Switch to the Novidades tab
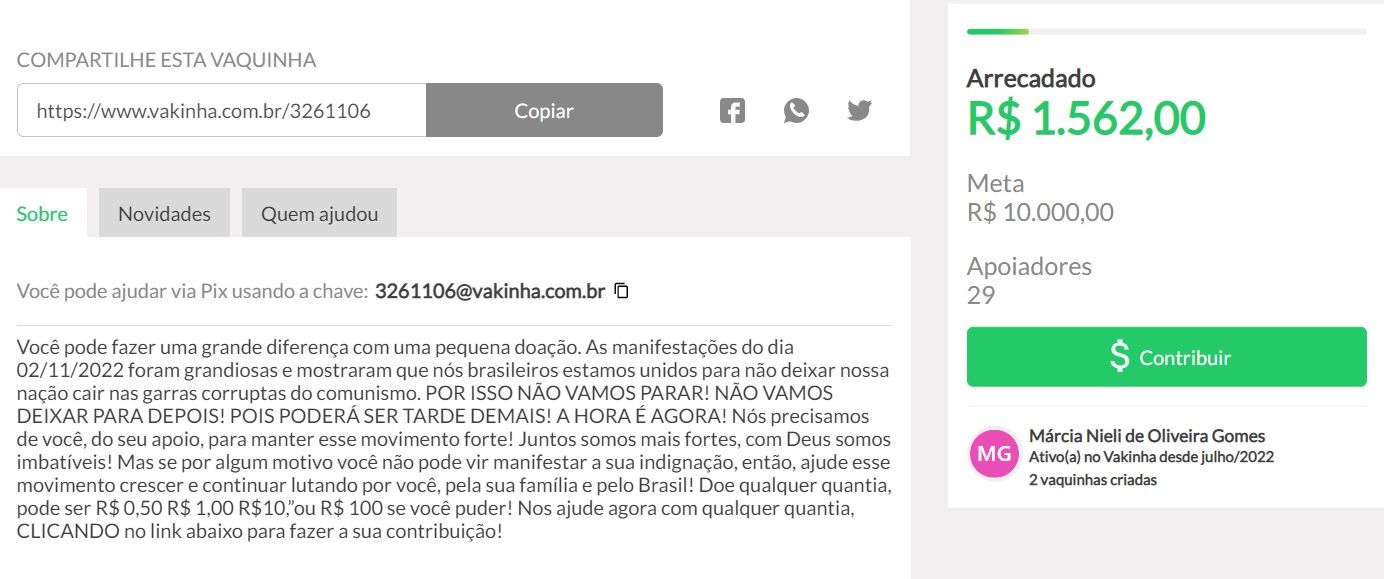The image size is (1384, 579). (164, 213)
